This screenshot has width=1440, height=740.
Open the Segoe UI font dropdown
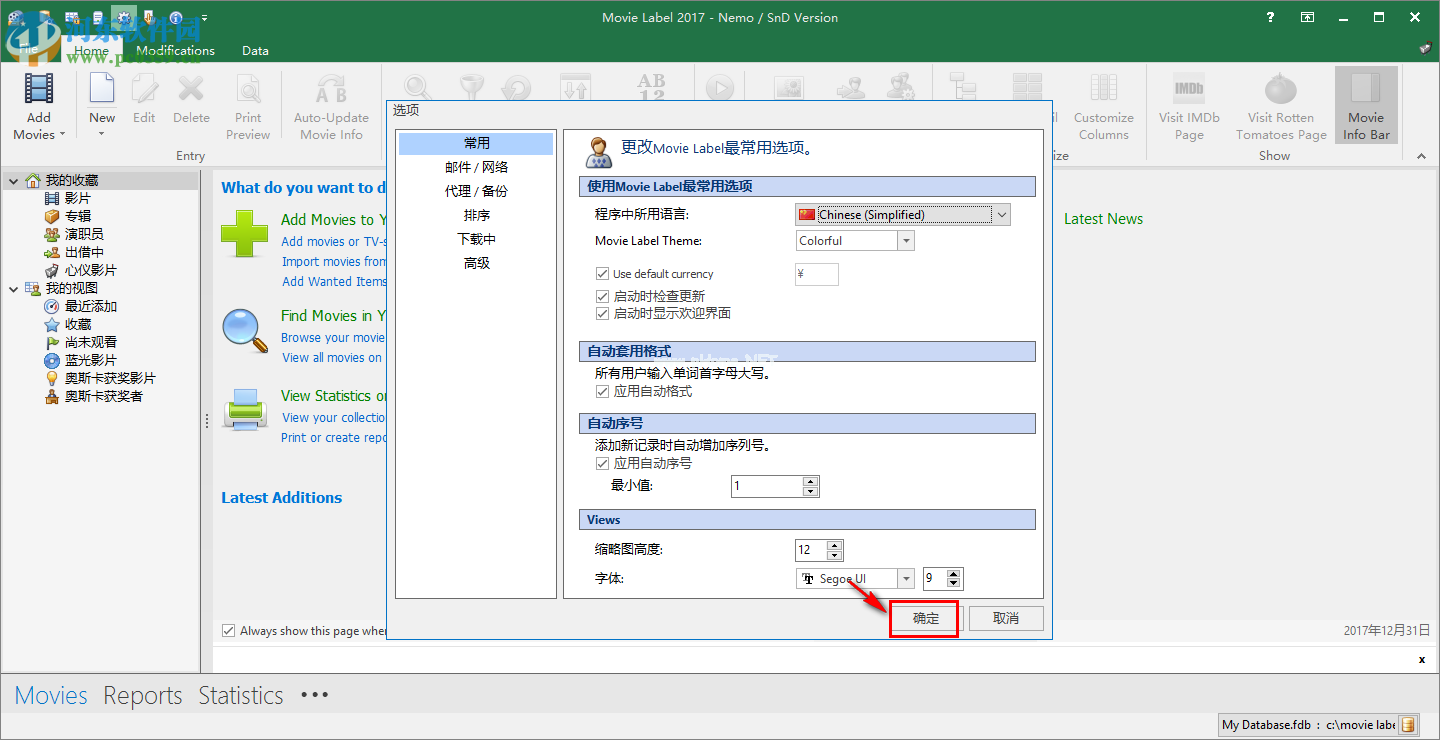coord(905,579)
